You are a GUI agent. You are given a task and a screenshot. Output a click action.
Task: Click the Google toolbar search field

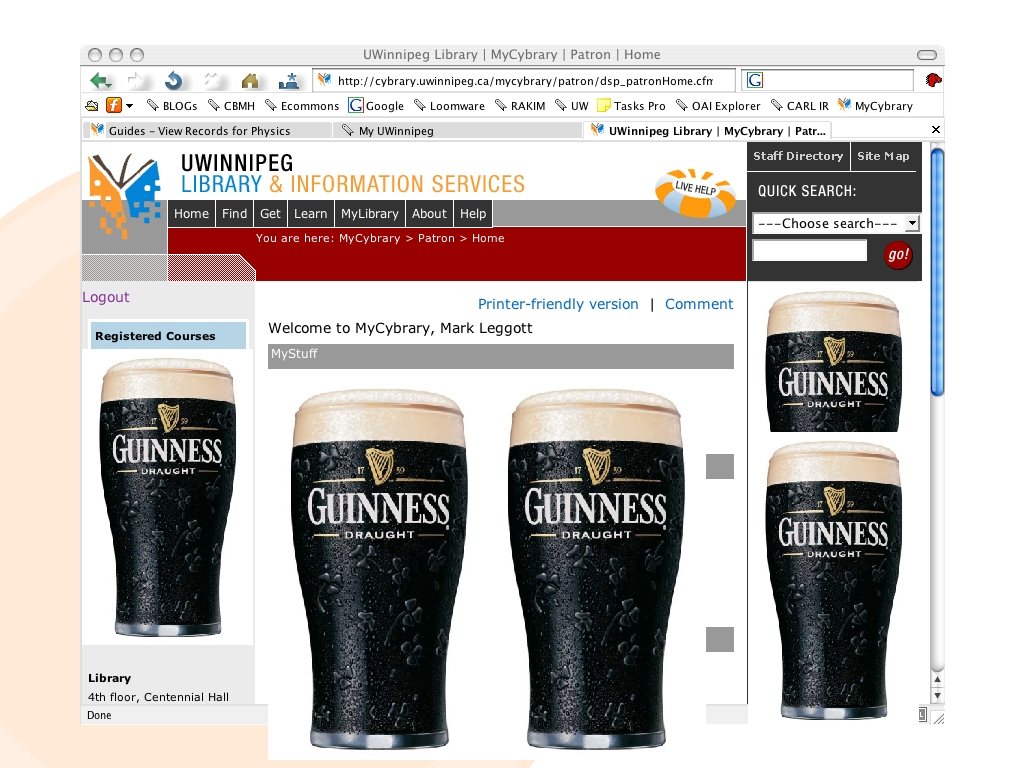click(828, 80)
